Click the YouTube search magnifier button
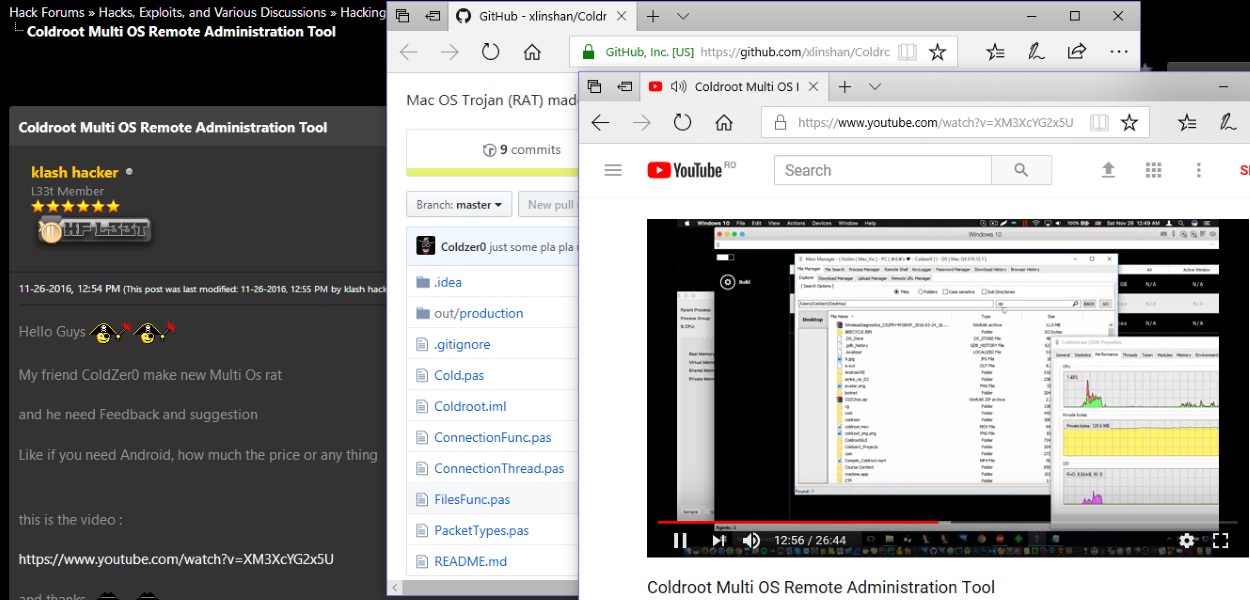The height and width of the screenshot is (600, 1250). (x=1020, y=170)
